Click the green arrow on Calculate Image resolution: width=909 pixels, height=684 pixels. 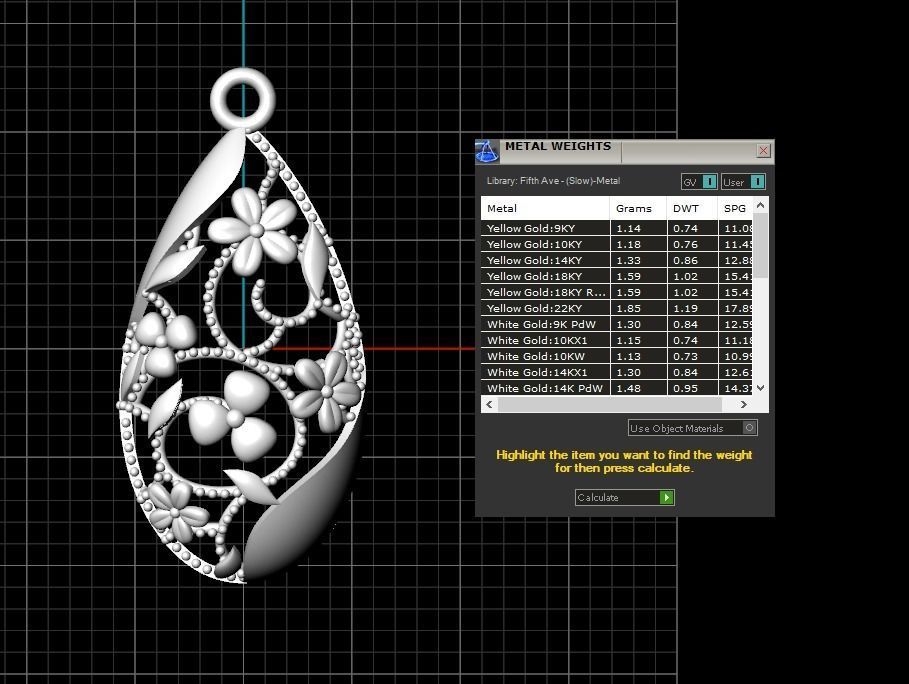(667, 497)
